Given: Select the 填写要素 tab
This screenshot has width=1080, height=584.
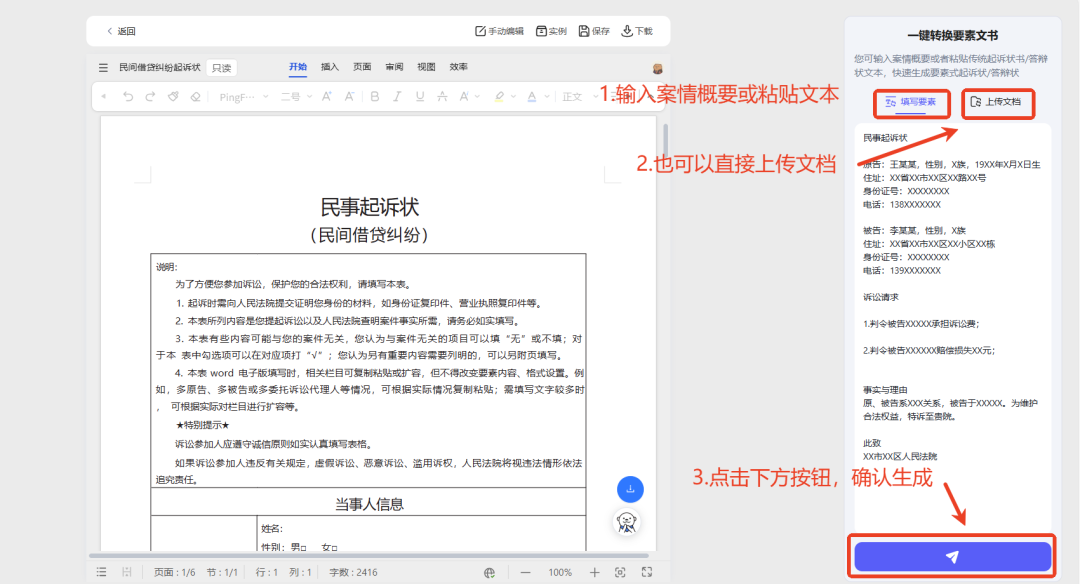Looking at the screenshot, I should (911, 103).
